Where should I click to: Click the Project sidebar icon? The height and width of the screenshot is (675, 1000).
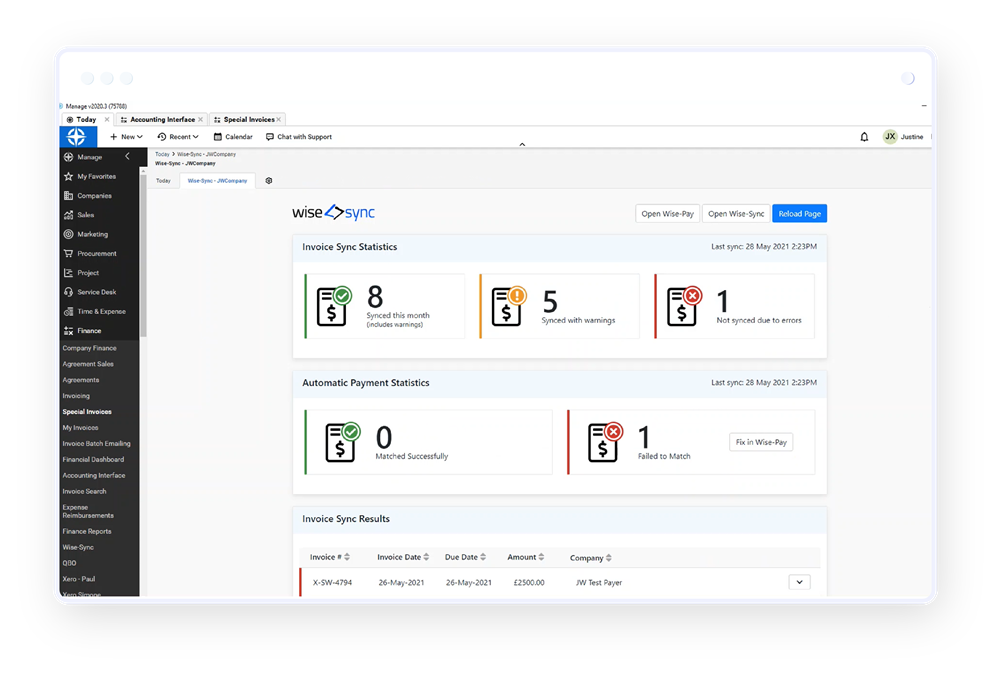tap(68, 272)
